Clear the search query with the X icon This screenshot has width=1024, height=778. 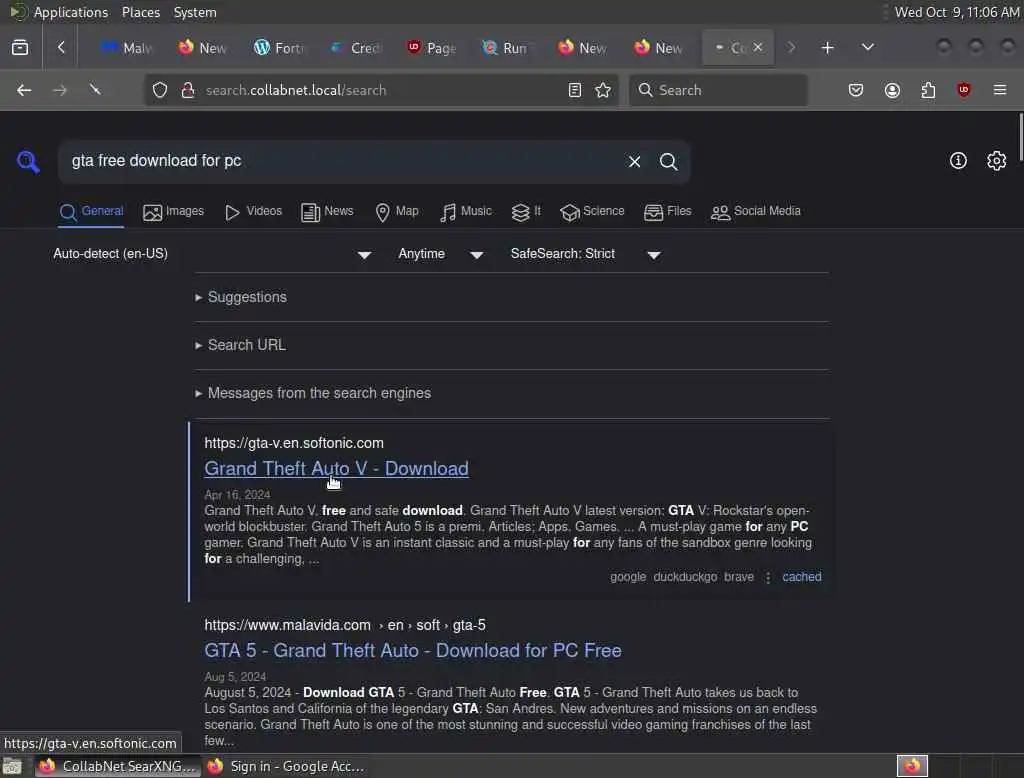(x=634, y=161)
